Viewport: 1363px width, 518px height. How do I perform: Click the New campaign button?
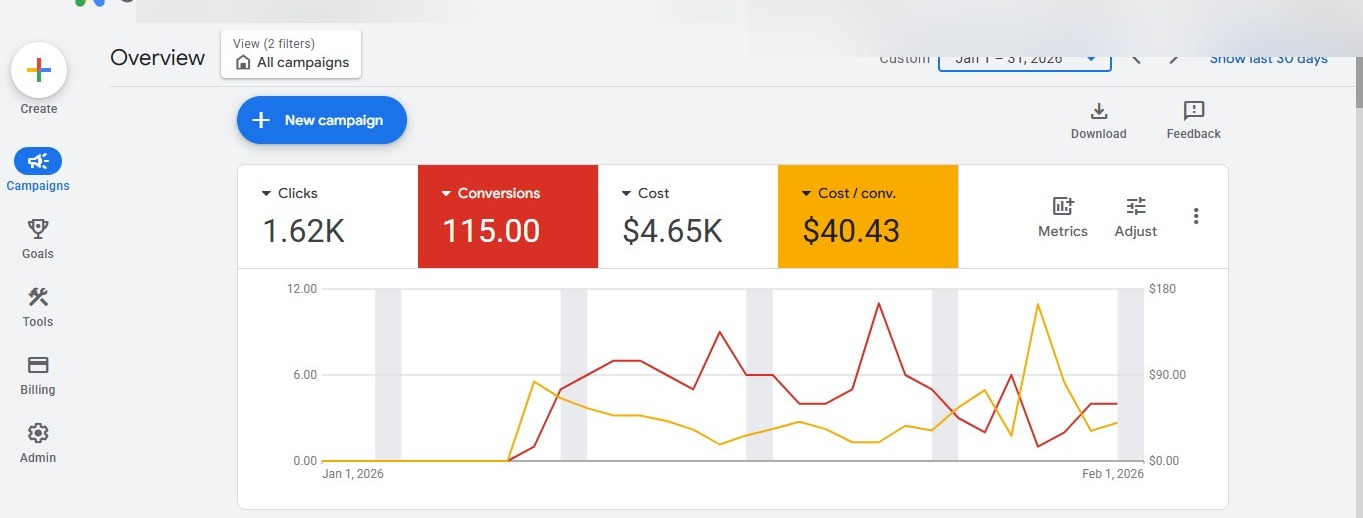(x=322, y=120)
